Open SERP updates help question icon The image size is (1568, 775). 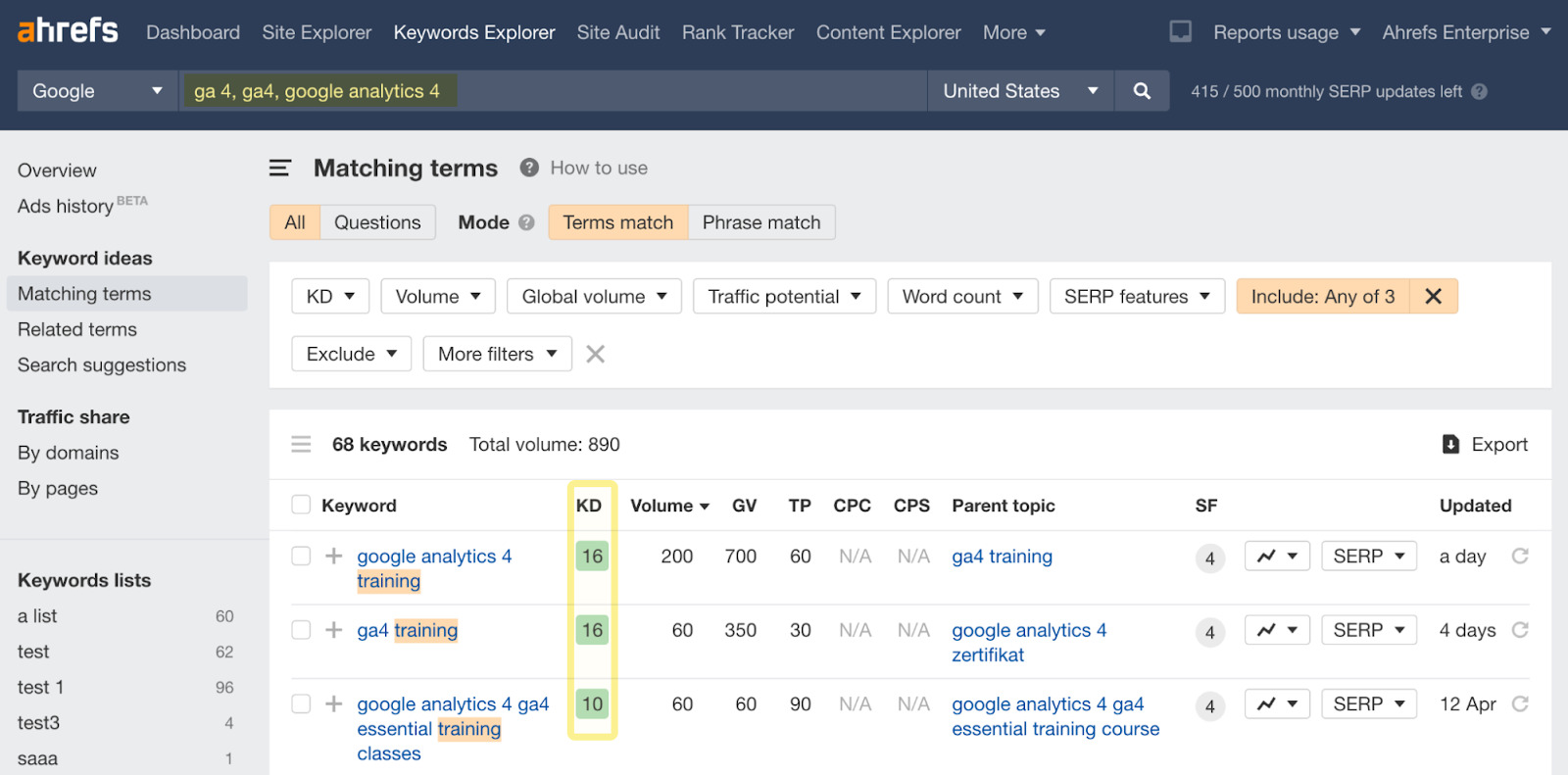1480,91
